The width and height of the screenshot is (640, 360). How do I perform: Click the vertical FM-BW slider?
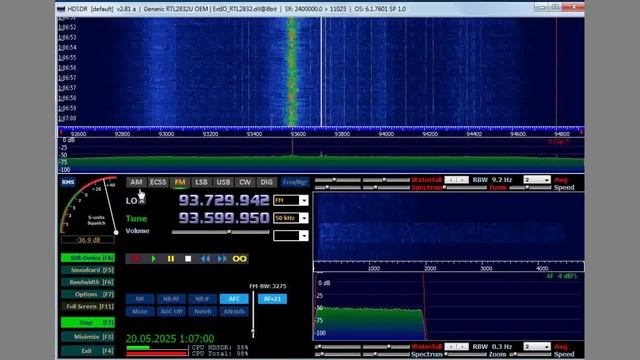pyautogui.click(x=253, y=314)
